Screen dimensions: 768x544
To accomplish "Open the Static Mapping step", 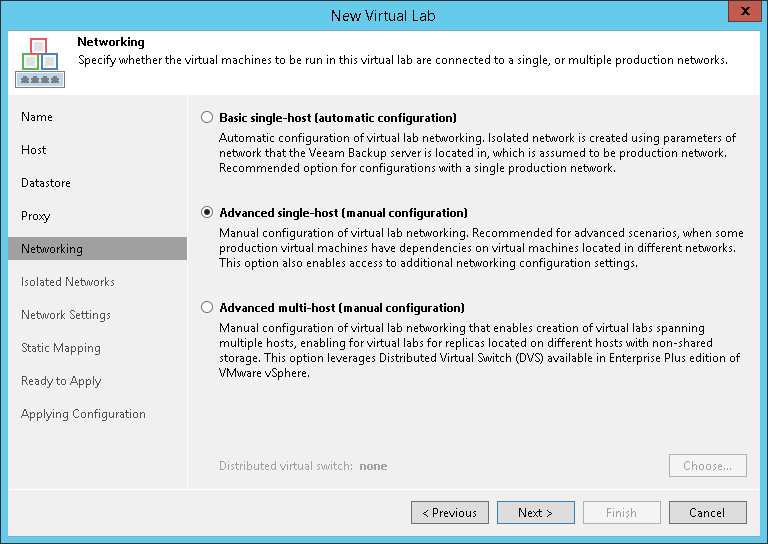I will pos(61,348).
